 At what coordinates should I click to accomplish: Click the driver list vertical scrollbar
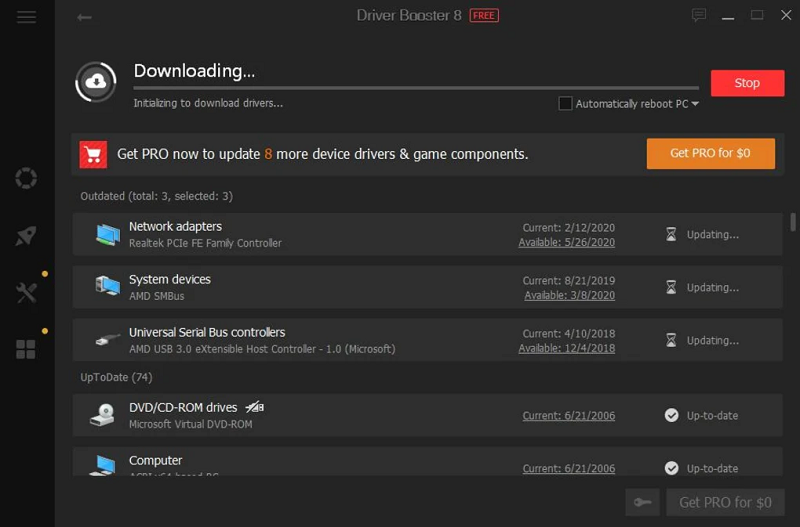click(793, 222)
